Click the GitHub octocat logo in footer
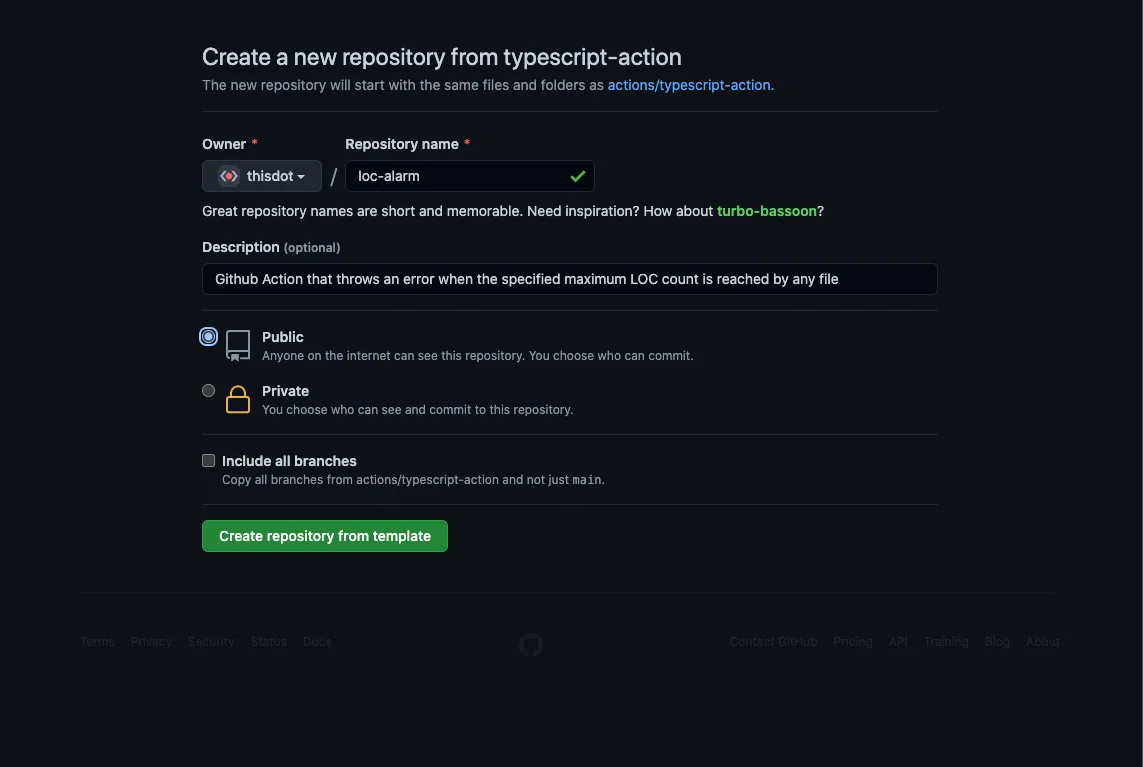Screen dimensions: 1143x767 click(x=530, y=644)
